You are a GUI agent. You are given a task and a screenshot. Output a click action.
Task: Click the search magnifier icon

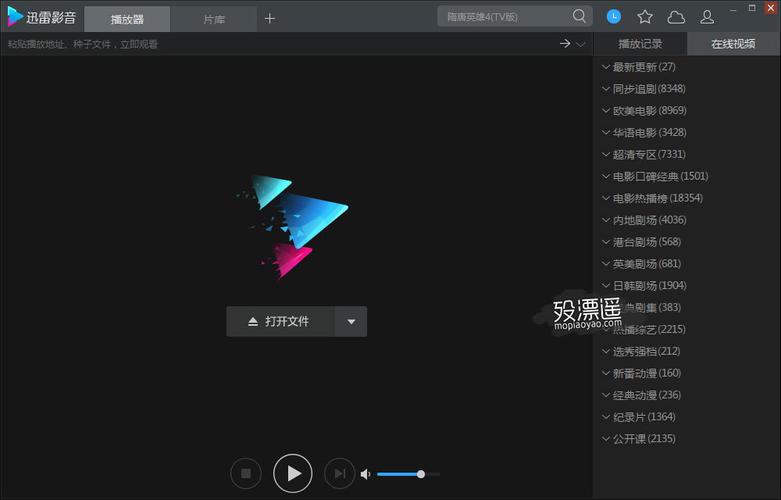(579, 16)
